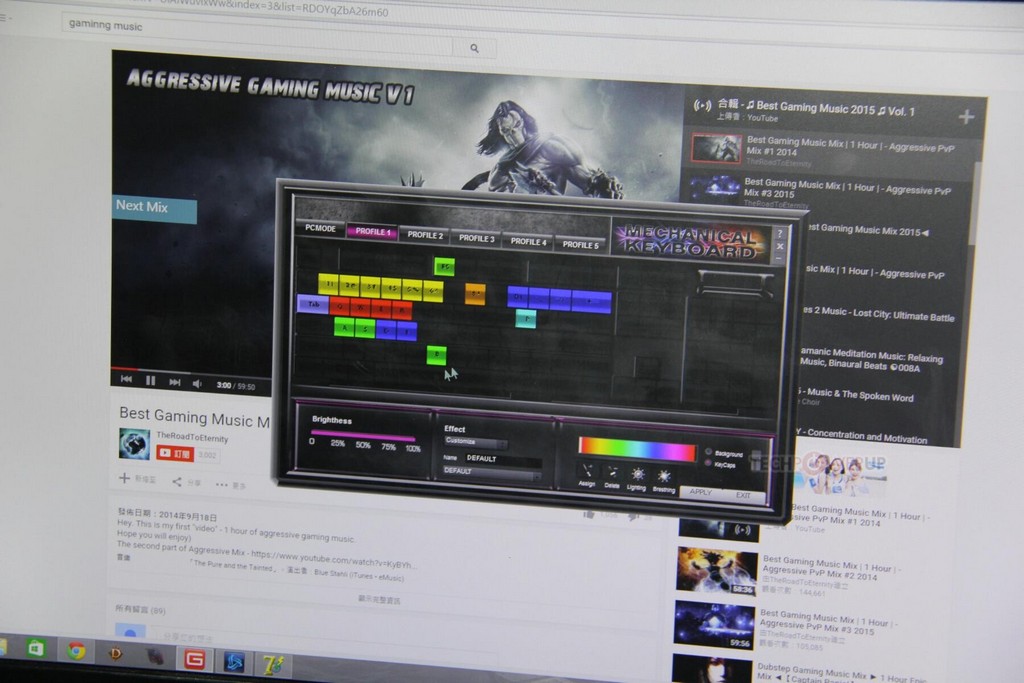Select the green A key
The image size is (1024, 683).
pyautogui.click(x=344, y=327)
